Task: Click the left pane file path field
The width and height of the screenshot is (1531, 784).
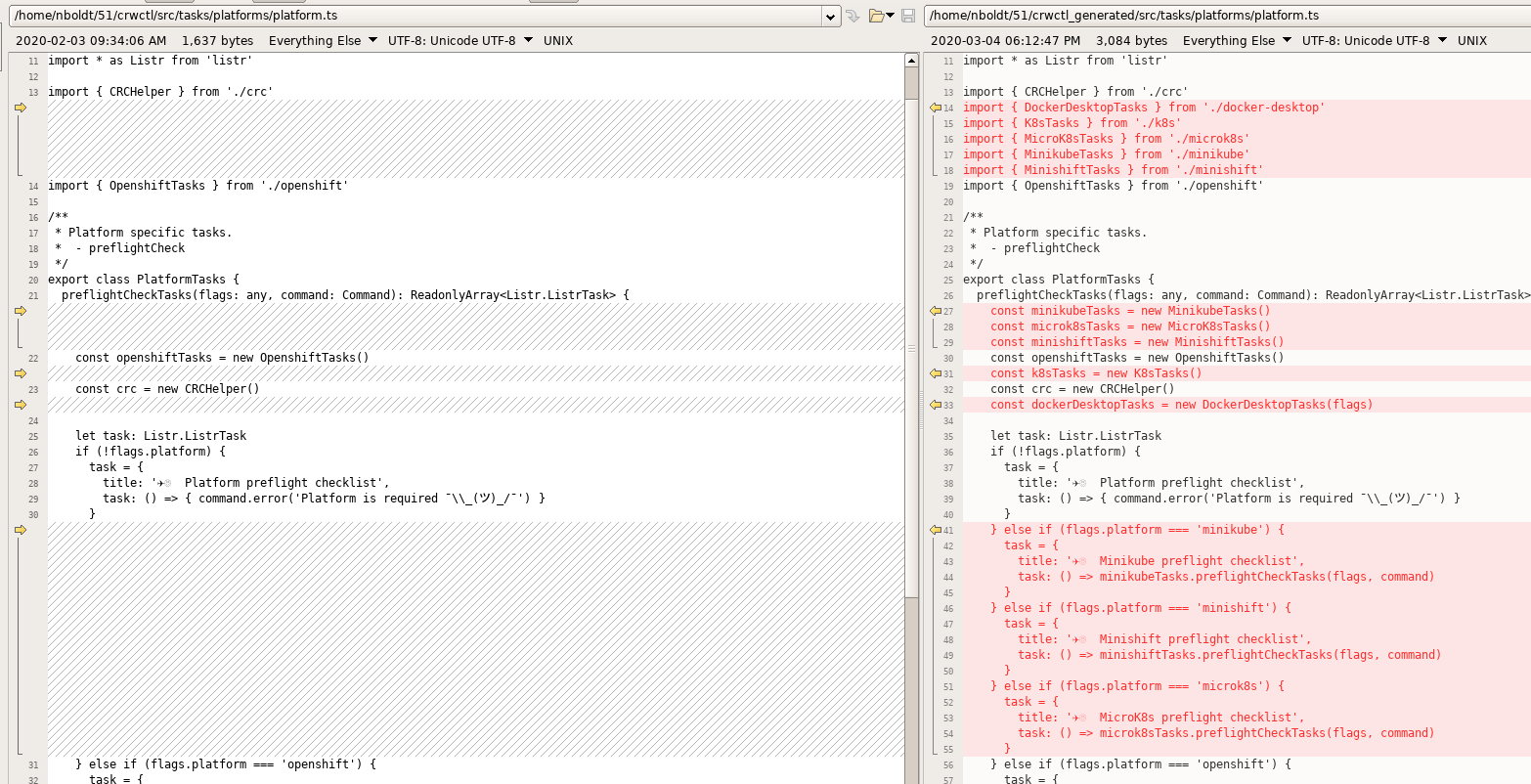Action: pyautogui.click(x=416, y=16)
